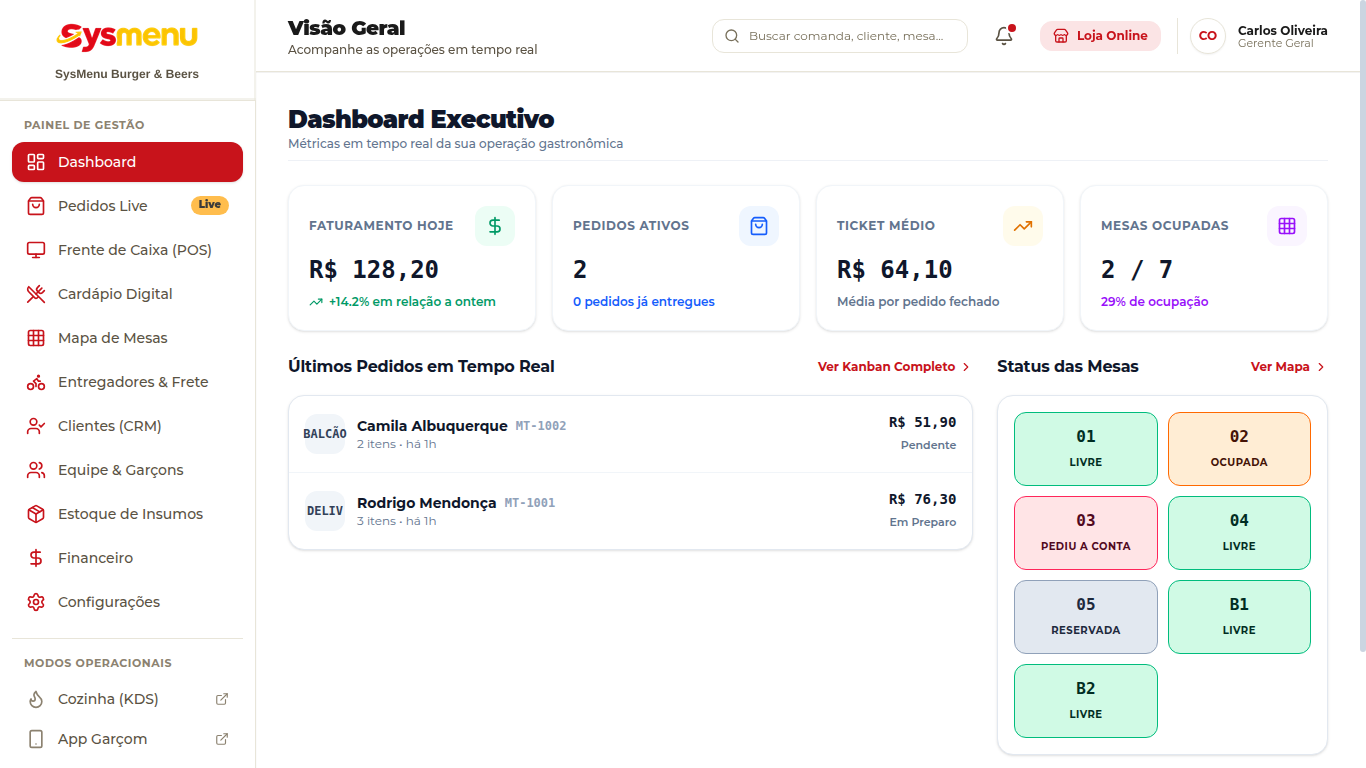Go to Clientes (CRM)

[127, 426]
